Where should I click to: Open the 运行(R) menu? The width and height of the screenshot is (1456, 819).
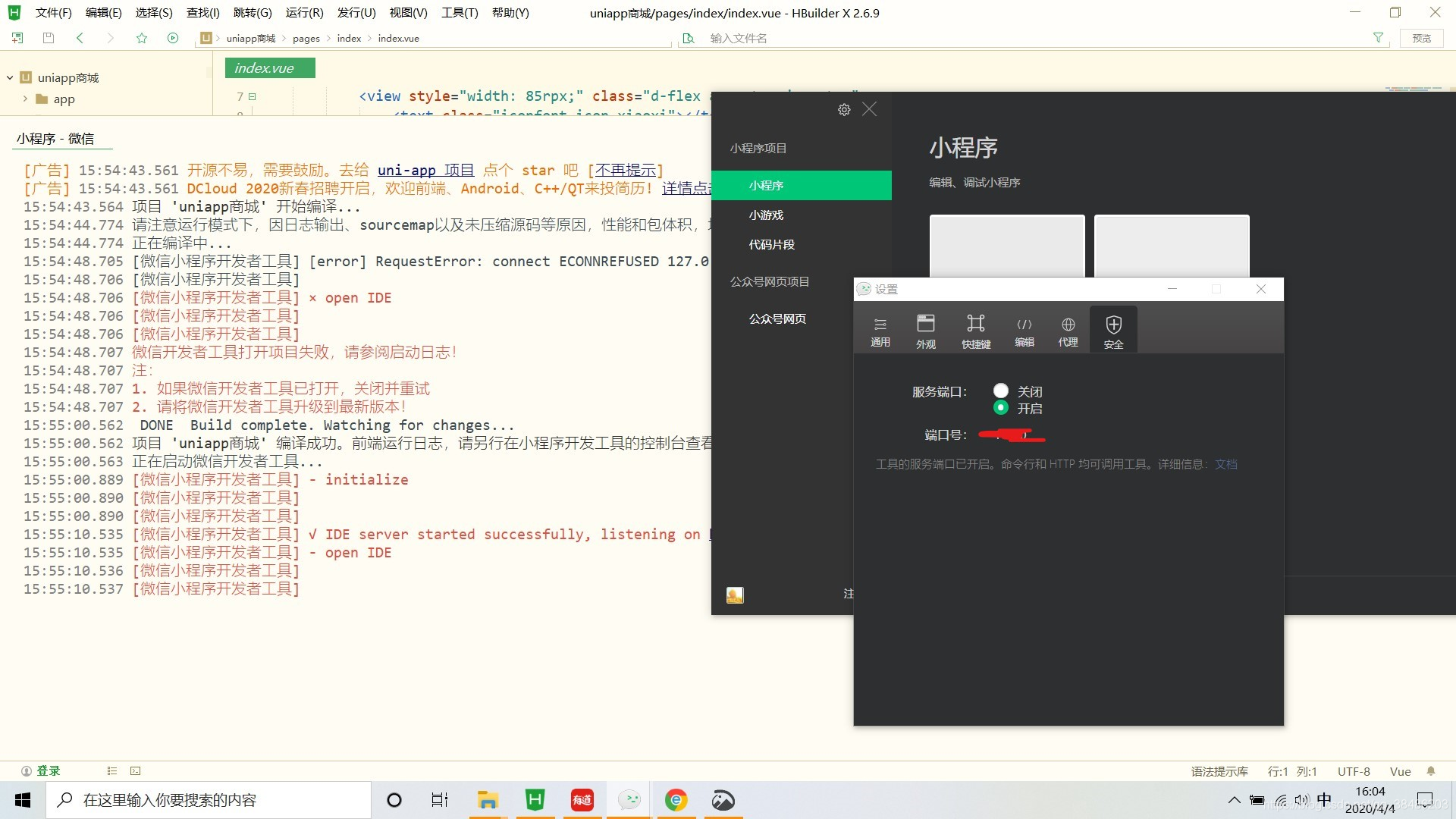(304, 13)
